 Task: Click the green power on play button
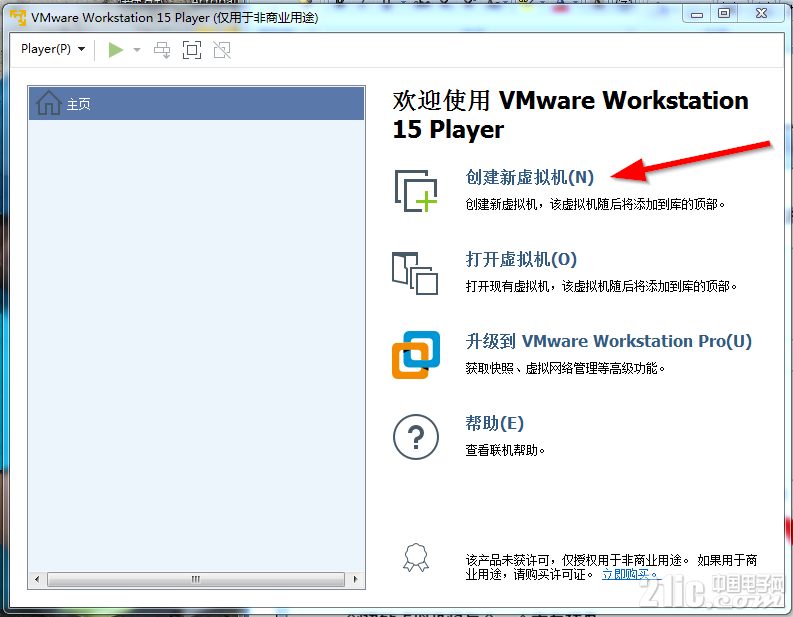(x=116, y=50)
